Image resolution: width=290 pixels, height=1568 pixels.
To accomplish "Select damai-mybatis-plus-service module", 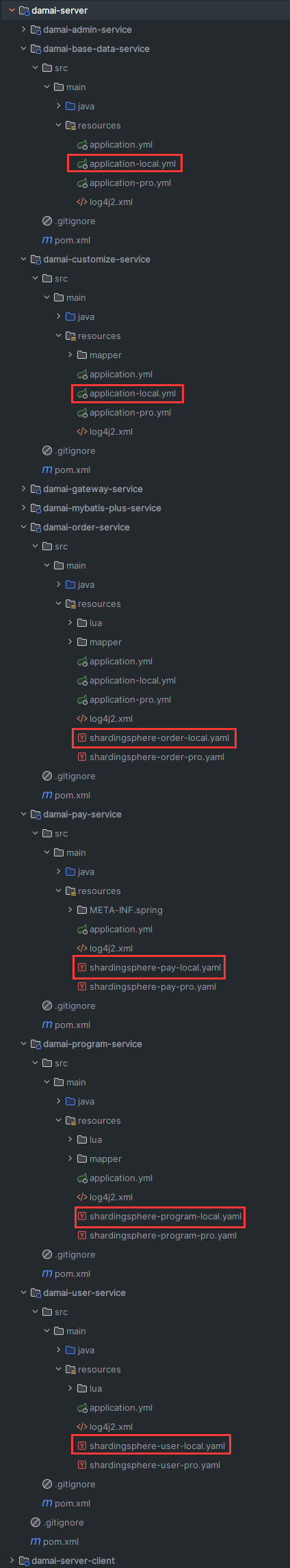I will pyautogui.click(x=102, y=508).
